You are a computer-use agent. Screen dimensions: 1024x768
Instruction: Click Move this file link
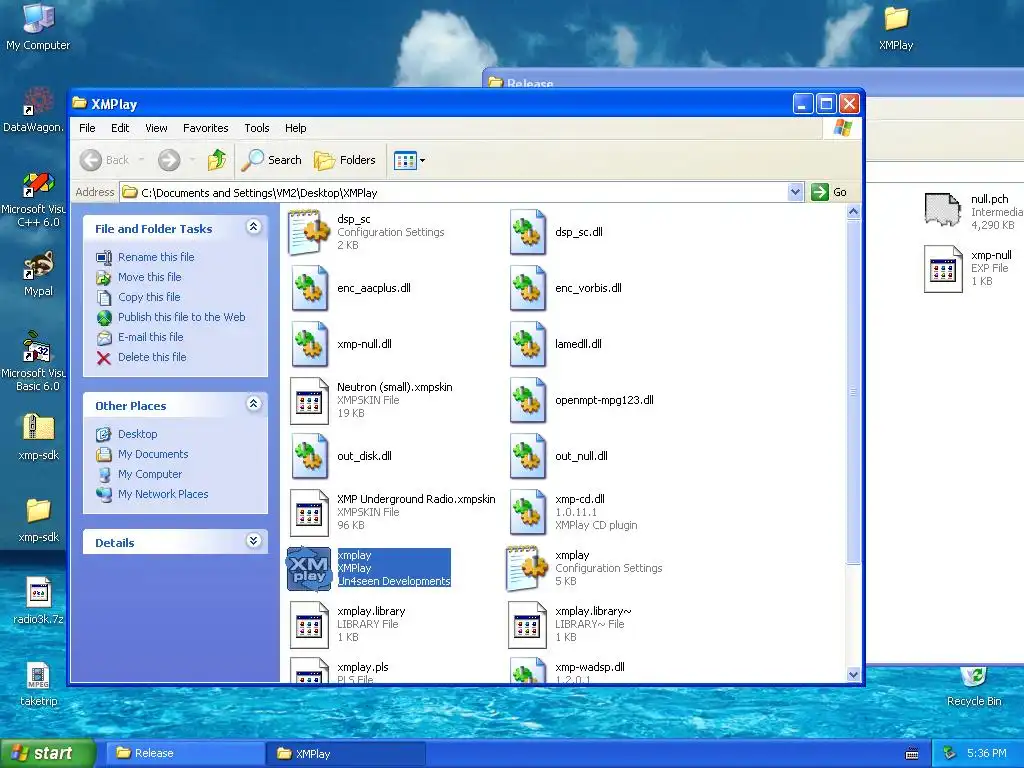coord(150,278)
